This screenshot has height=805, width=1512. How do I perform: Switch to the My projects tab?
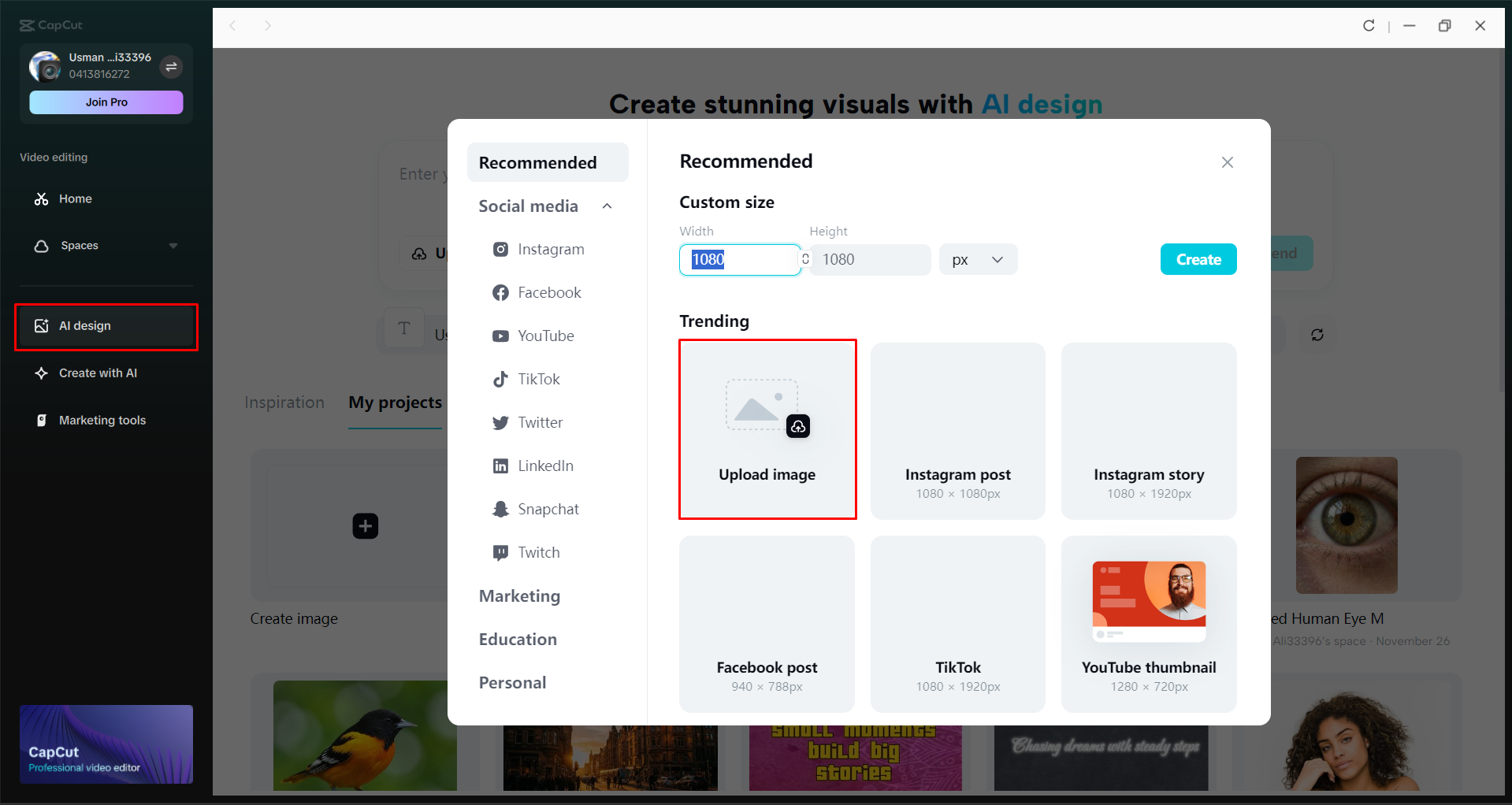[x=396, y=402]
